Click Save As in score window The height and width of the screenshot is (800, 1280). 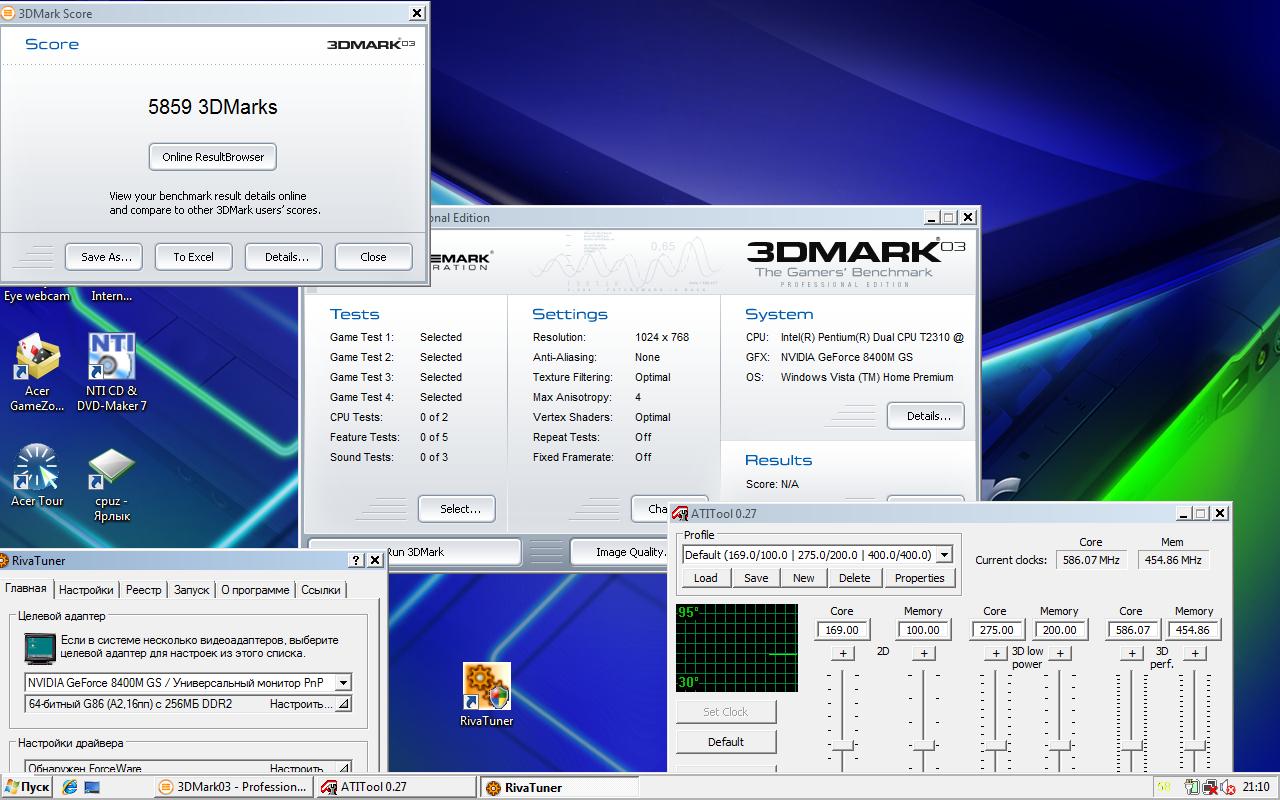tap(104, 257)
